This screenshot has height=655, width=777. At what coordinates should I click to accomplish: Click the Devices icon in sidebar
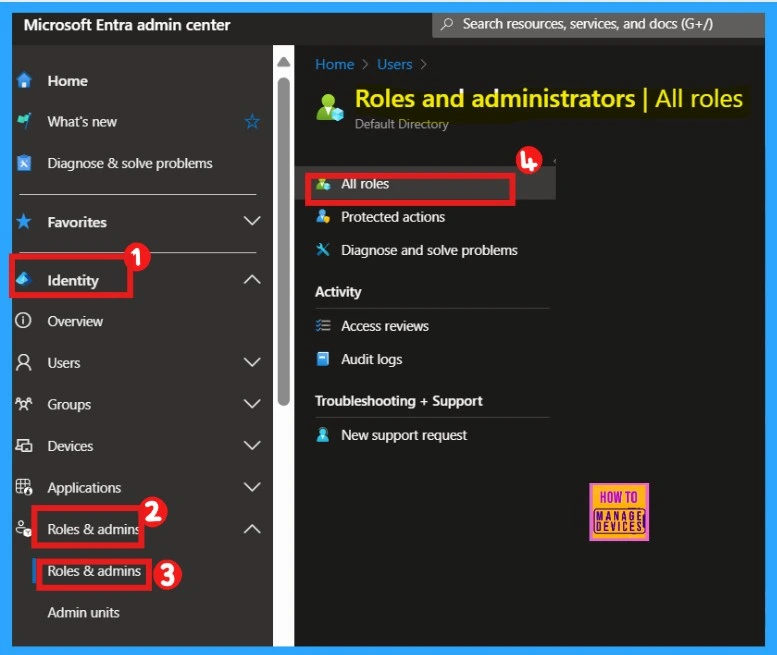tap(23, 445)
